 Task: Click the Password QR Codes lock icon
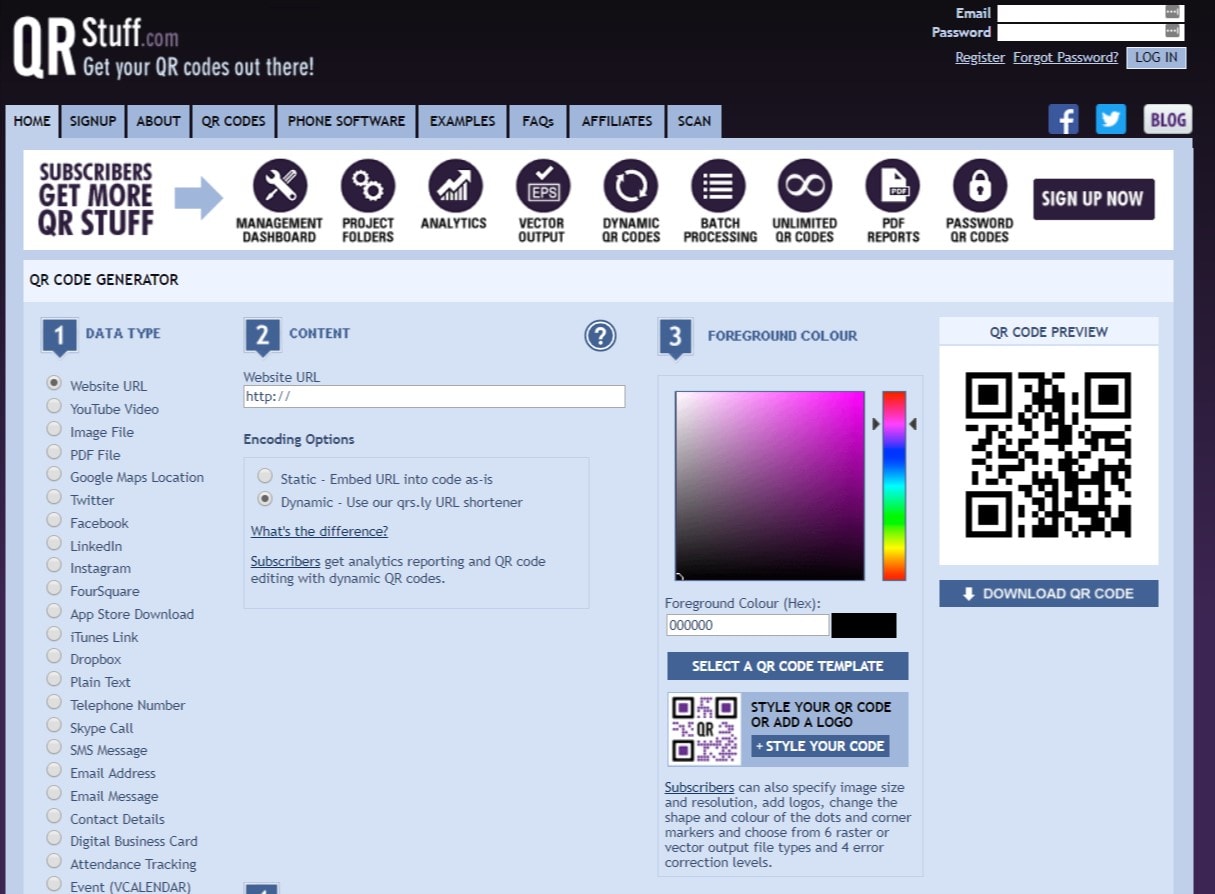(979, 186)
